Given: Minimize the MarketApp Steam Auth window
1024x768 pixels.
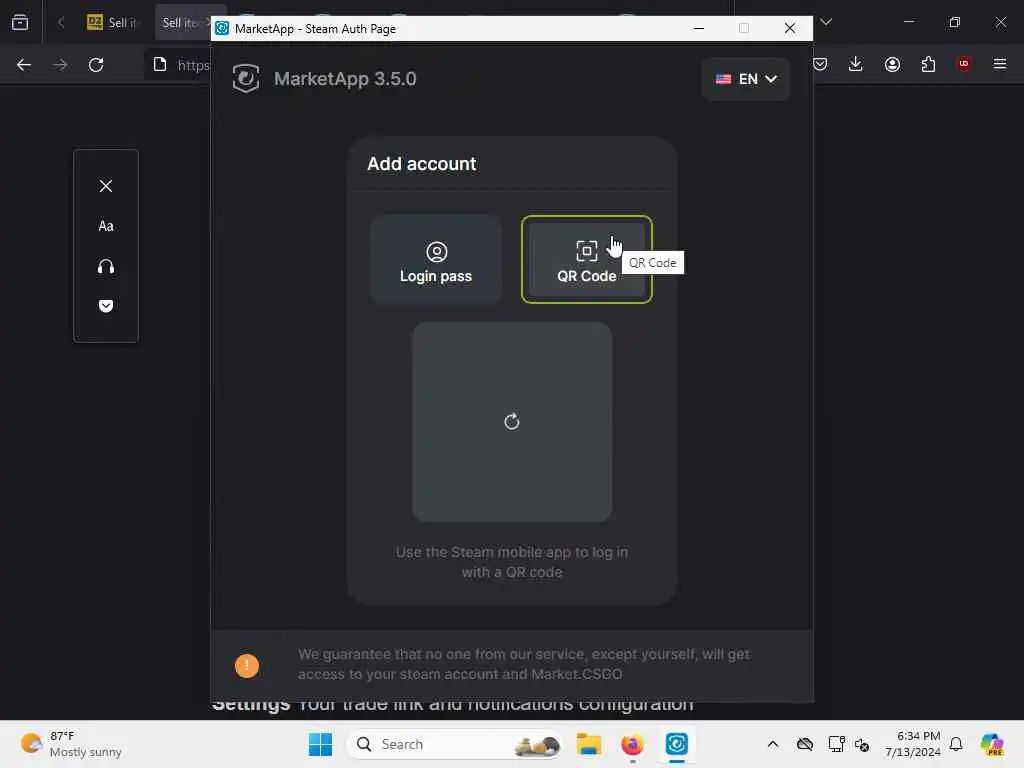Looking at the screenshot, I should [x=699, y=28].
